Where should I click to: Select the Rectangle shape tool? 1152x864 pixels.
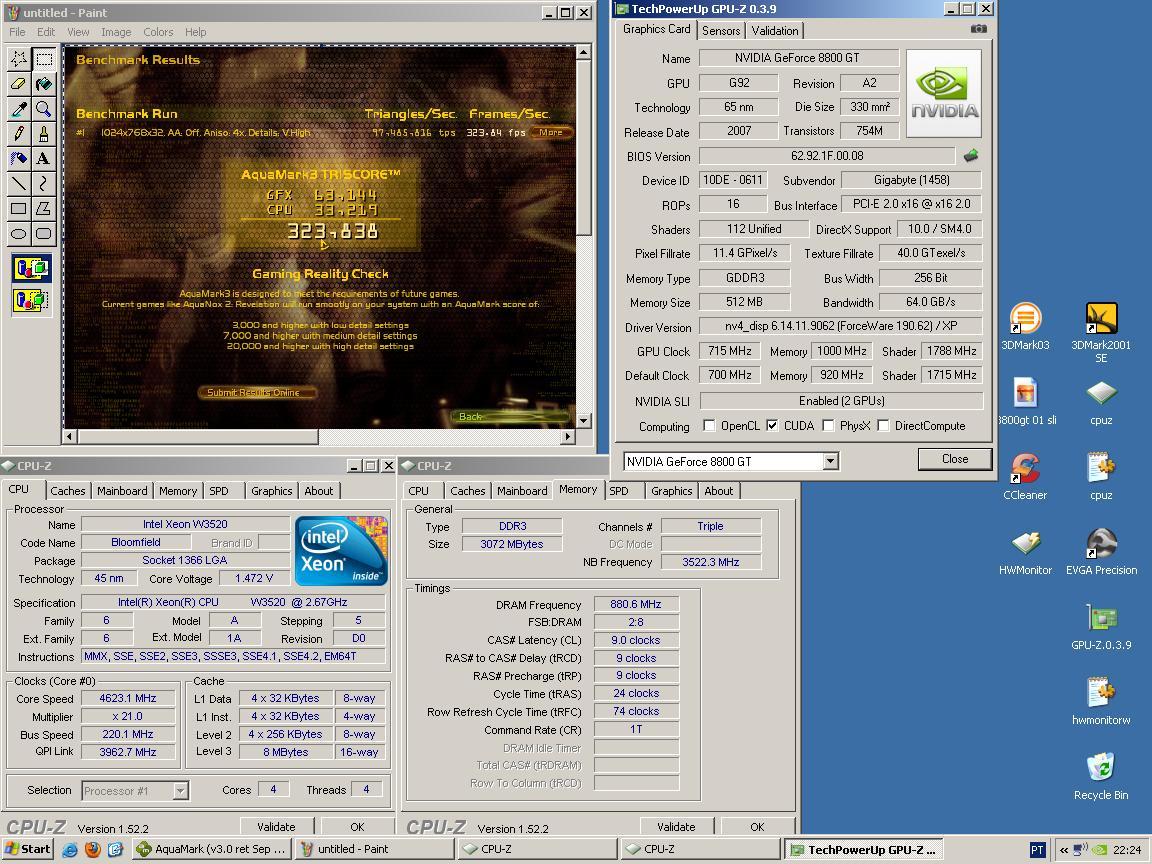[19, 209]
